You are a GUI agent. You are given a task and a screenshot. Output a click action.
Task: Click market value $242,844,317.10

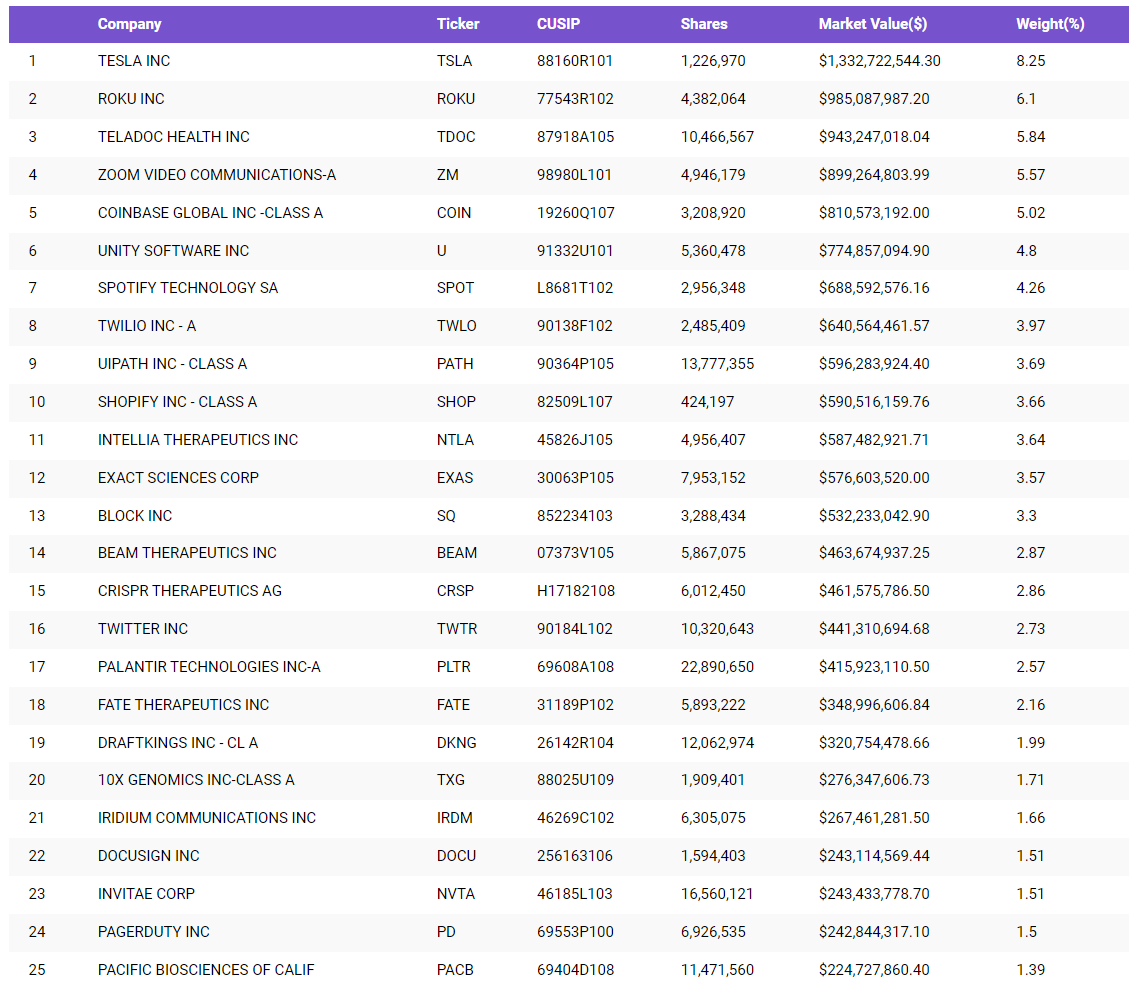(874, 931)
